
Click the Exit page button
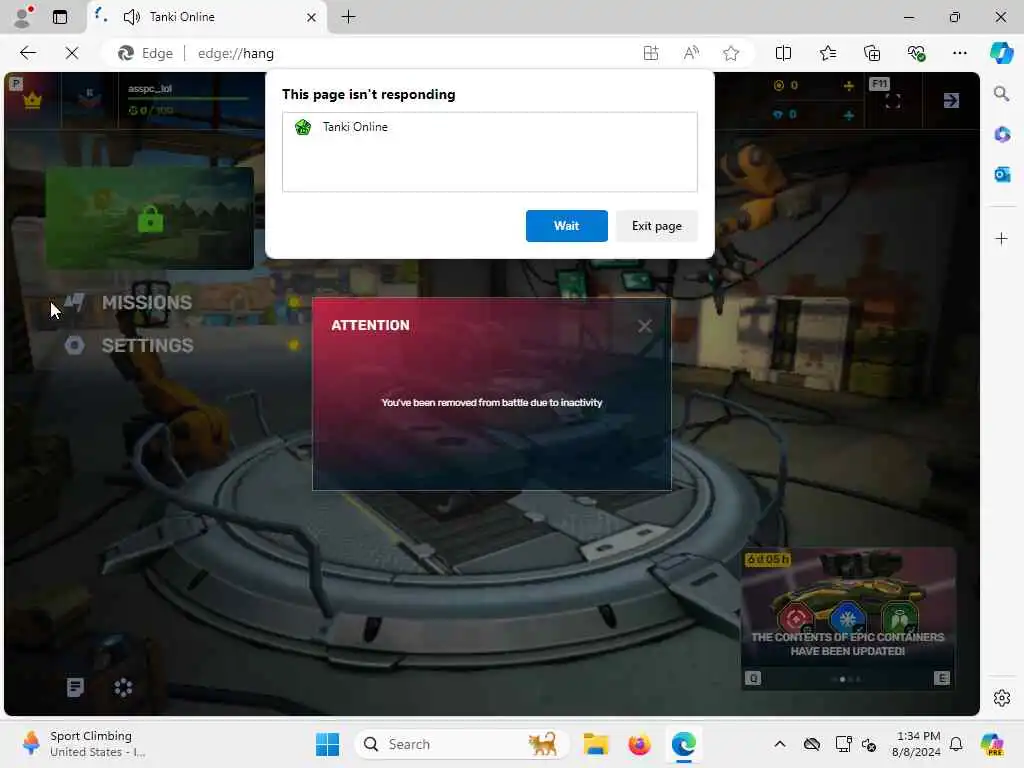click(656, 226)
